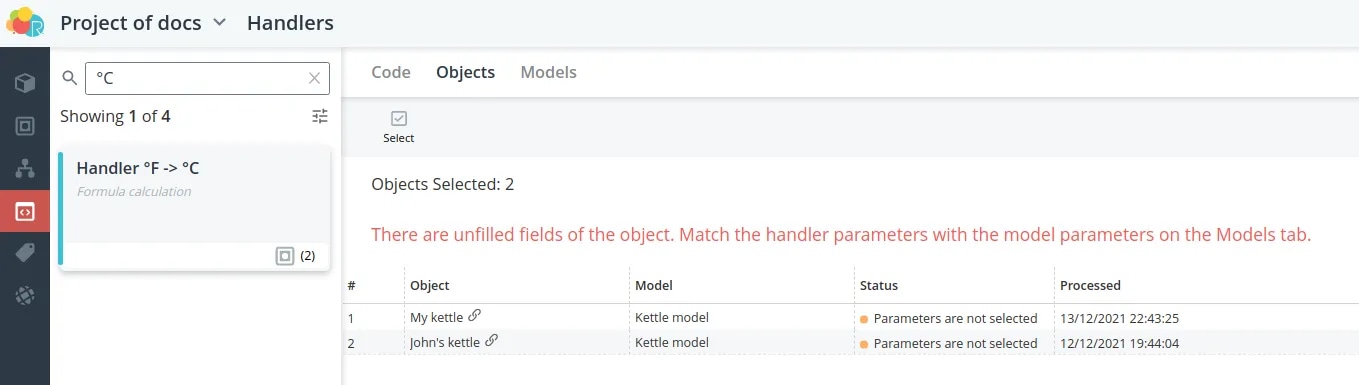Open link icon next to My kettle
This screenshot has width=1359, height=385.
click(x=475, y=316)
